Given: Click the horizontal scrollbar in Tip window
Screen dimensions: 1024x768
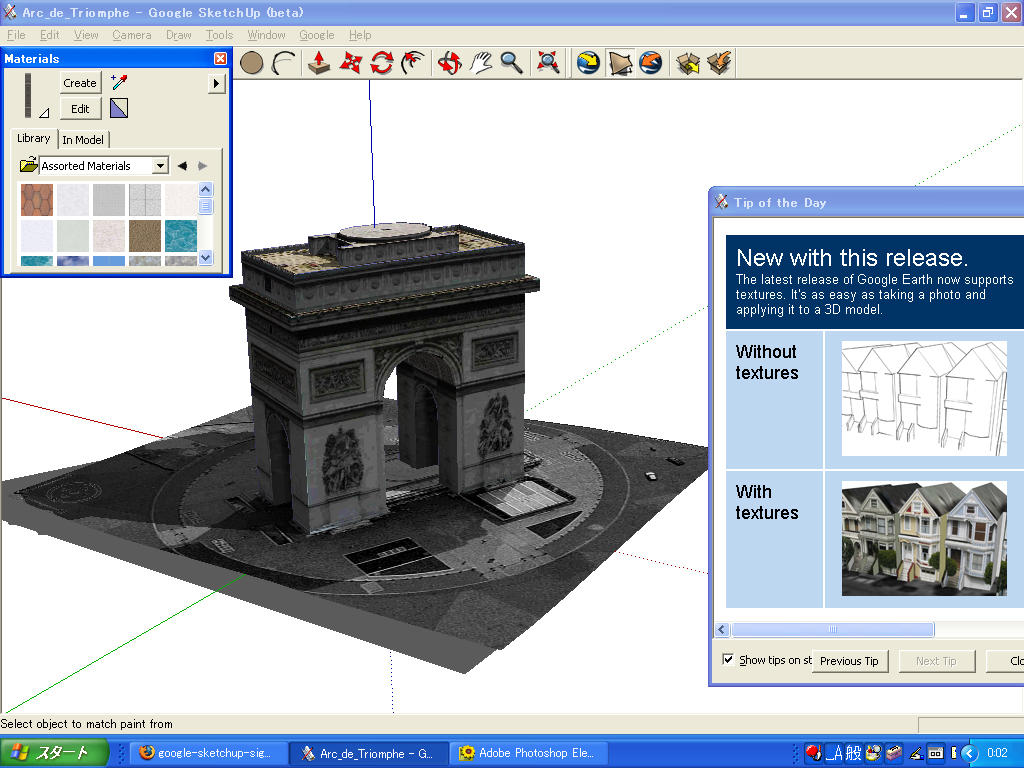Looking at the screenshot, I should coord(833,630).
